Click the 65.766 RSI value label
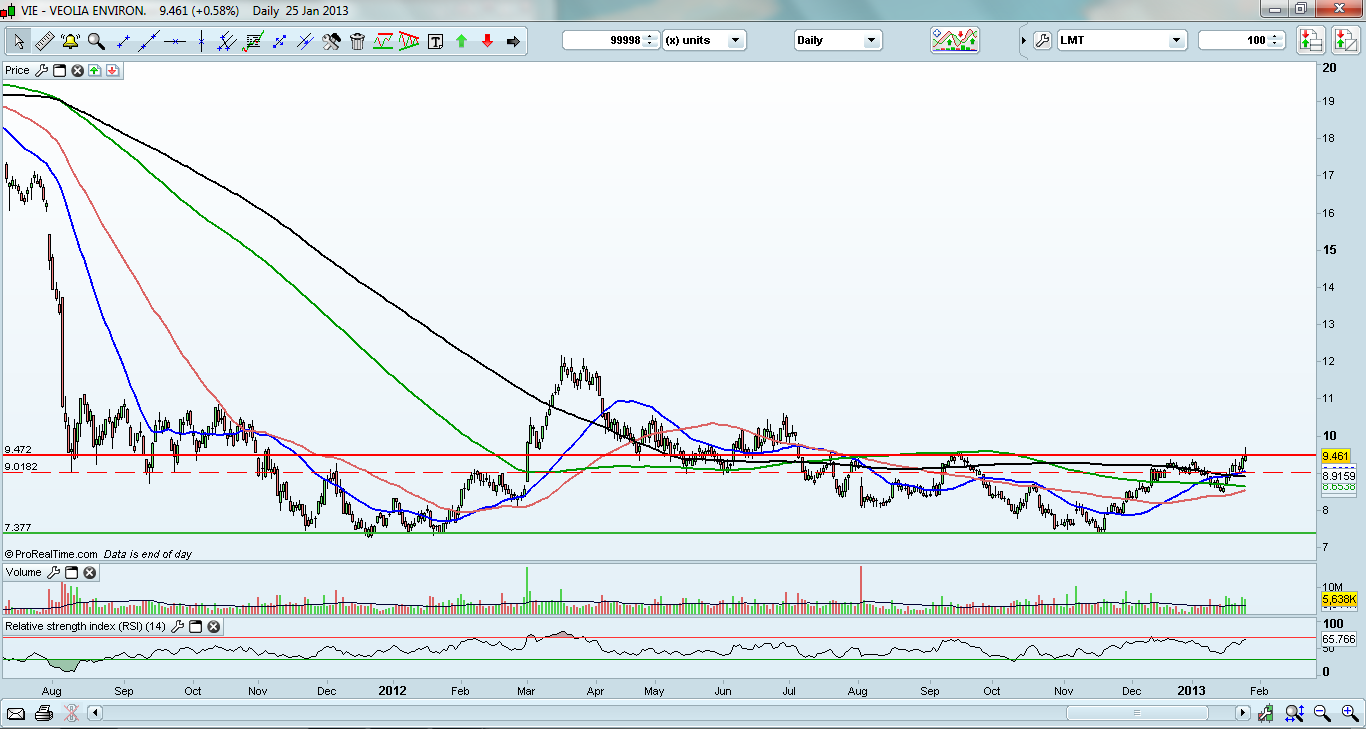Screen dimensions: 1366x729 1338,638
